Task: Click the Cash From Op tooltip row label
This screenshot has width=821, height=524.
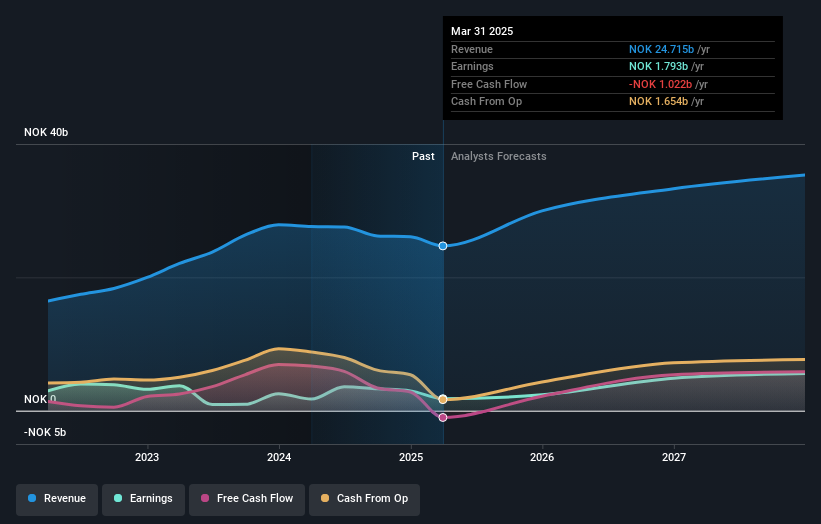Action: coord(486,102)
